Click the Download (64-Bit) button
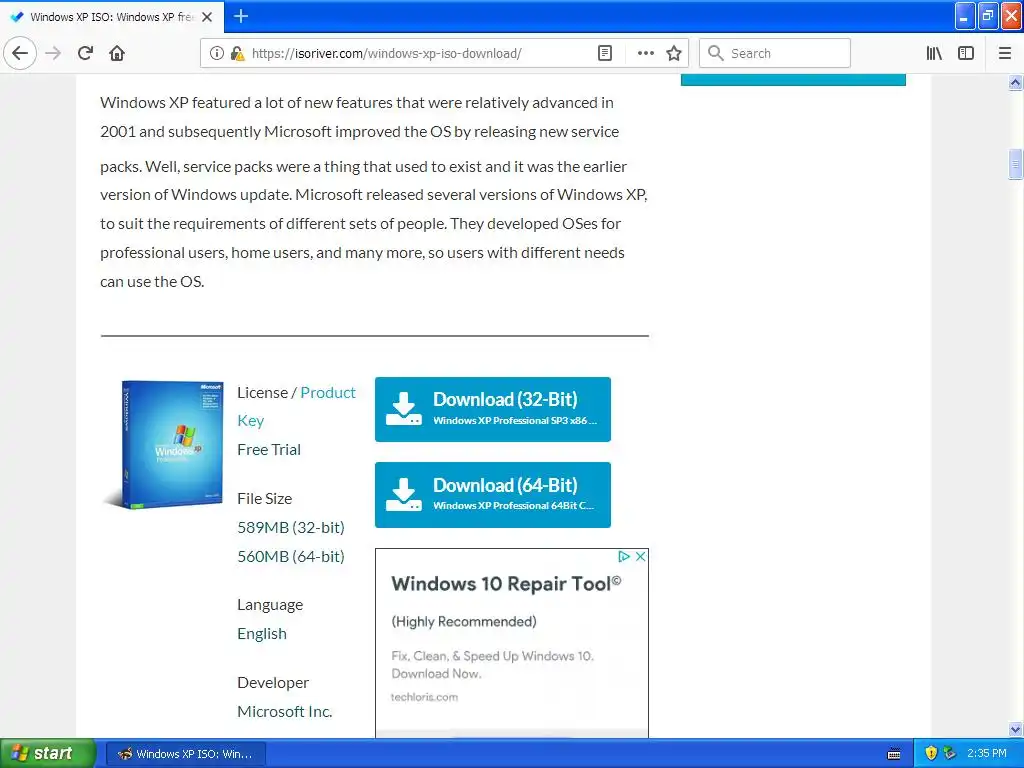The image size is (1024, 768). 493,494
